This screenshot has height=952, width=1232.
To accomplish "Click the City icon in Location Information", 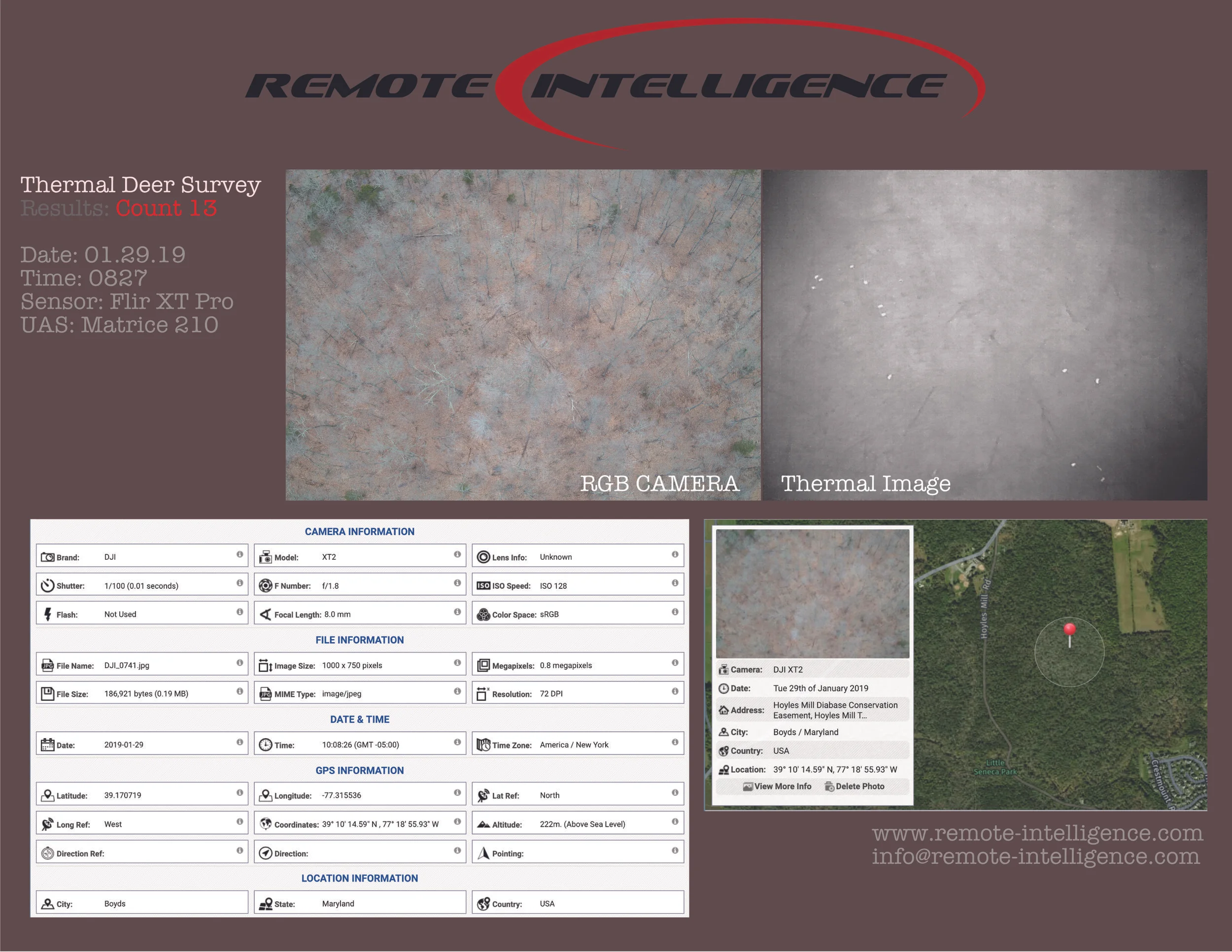I will 47,904.
